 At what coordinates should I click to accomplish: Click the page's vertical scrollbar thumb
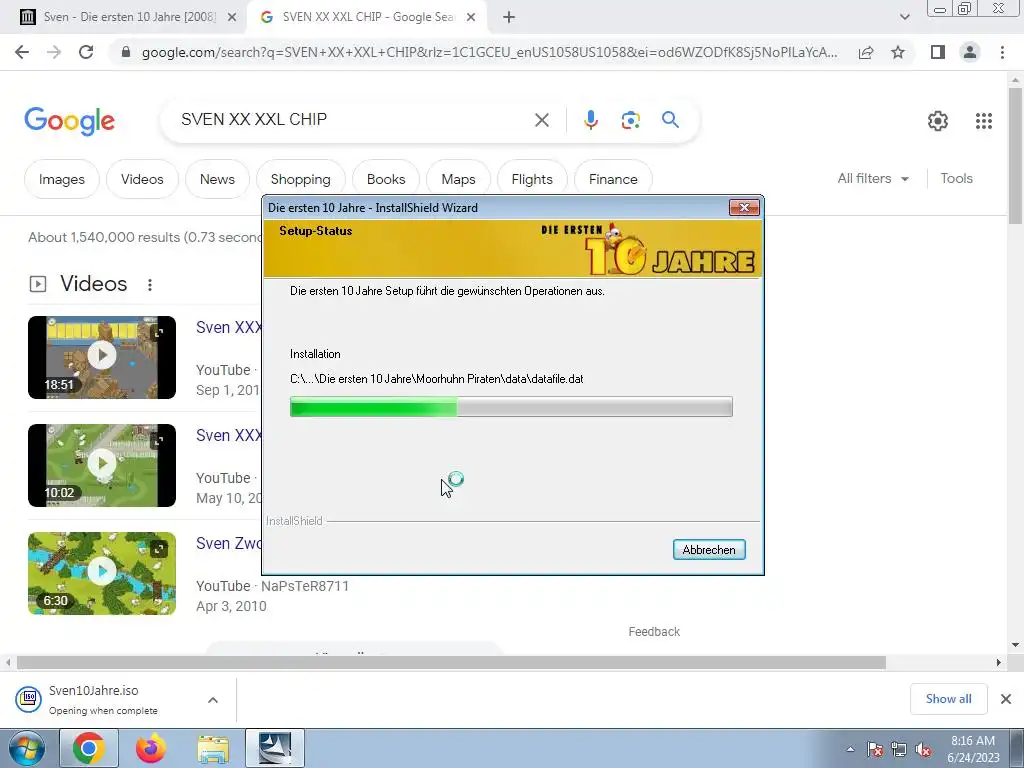pos(1015,155)
